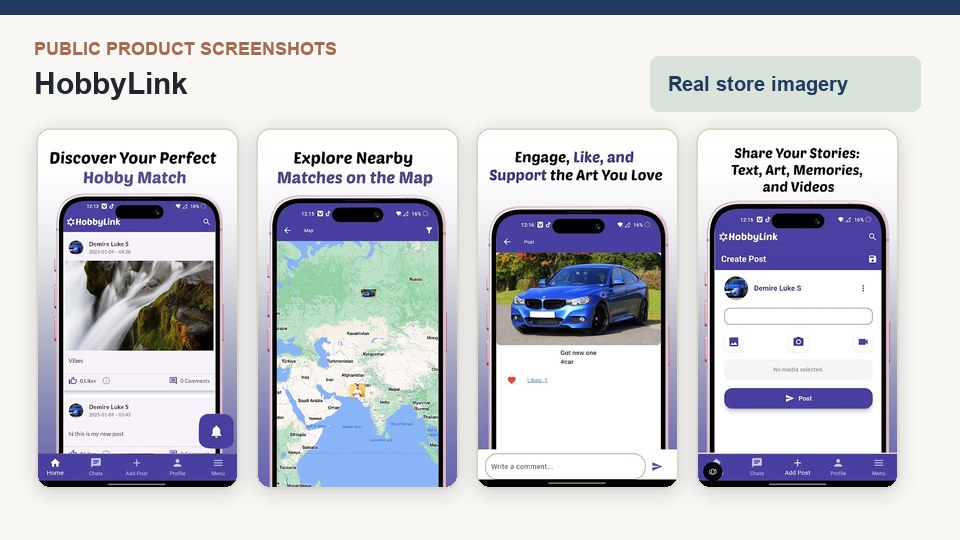
Task: Open 0 Comments on the Vibes post
Action: coord(190,381)
